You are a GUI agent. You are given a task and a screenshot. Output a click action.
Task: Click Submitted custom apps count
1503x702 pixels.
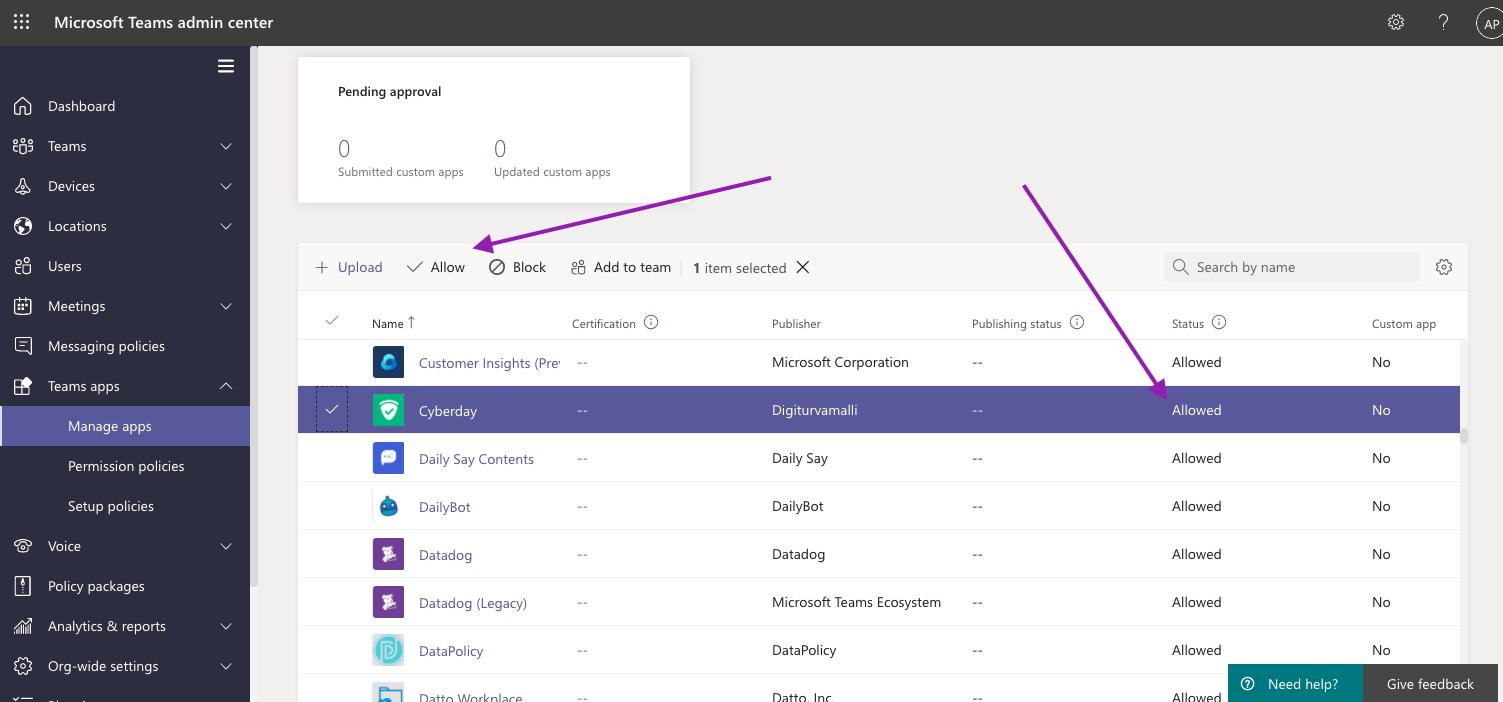(344, 149)
